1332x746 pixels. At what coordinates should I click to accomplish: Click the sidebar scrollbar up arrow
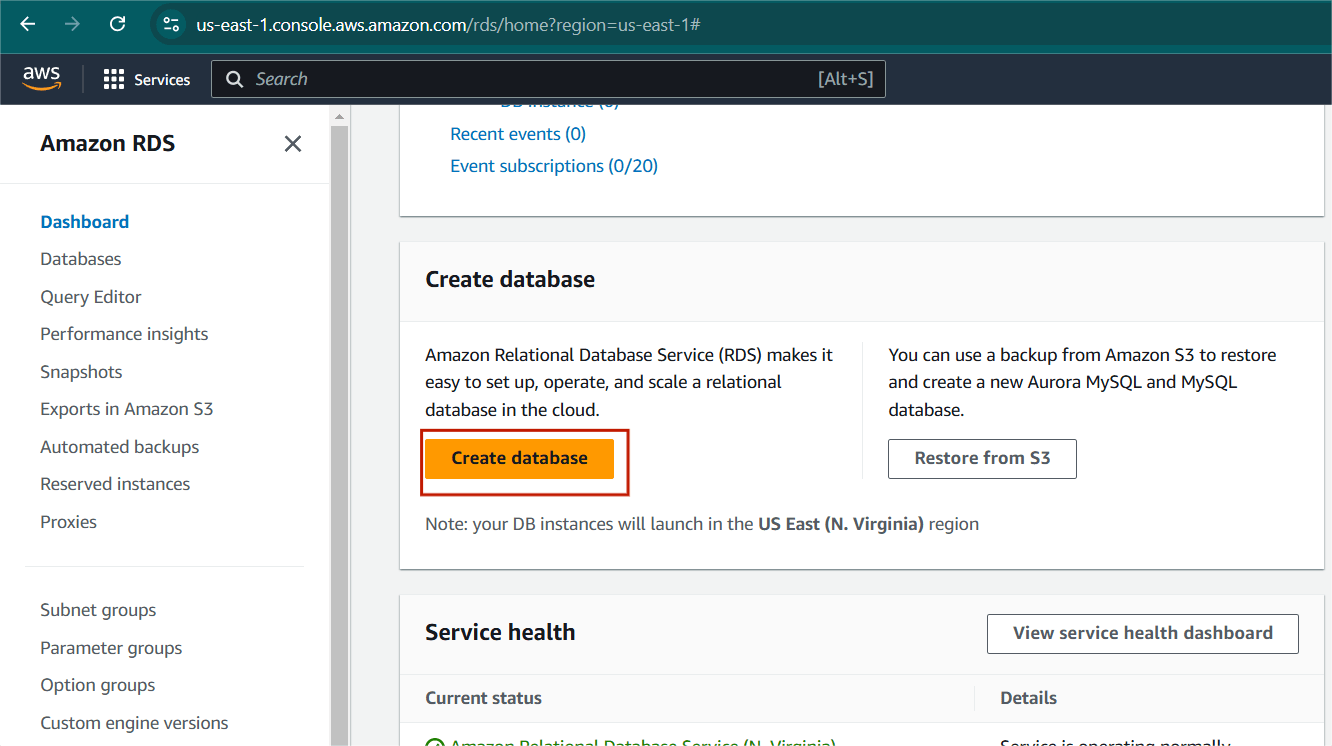[x=340, y=117]
